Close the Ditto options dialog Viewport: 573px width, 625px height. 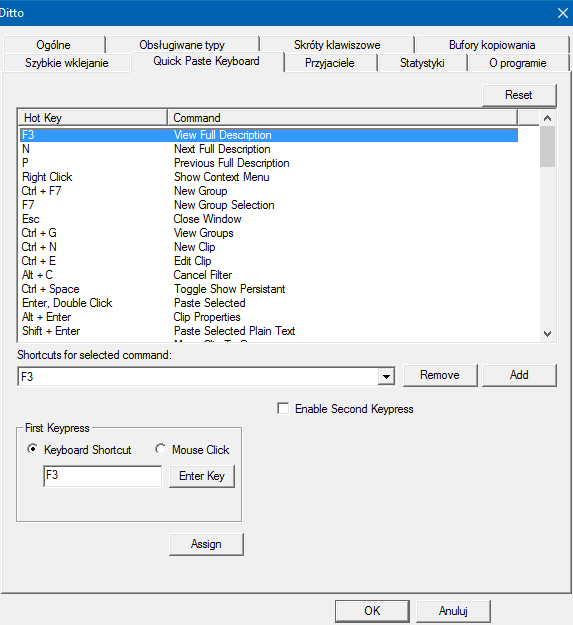(x=563, y=13)
